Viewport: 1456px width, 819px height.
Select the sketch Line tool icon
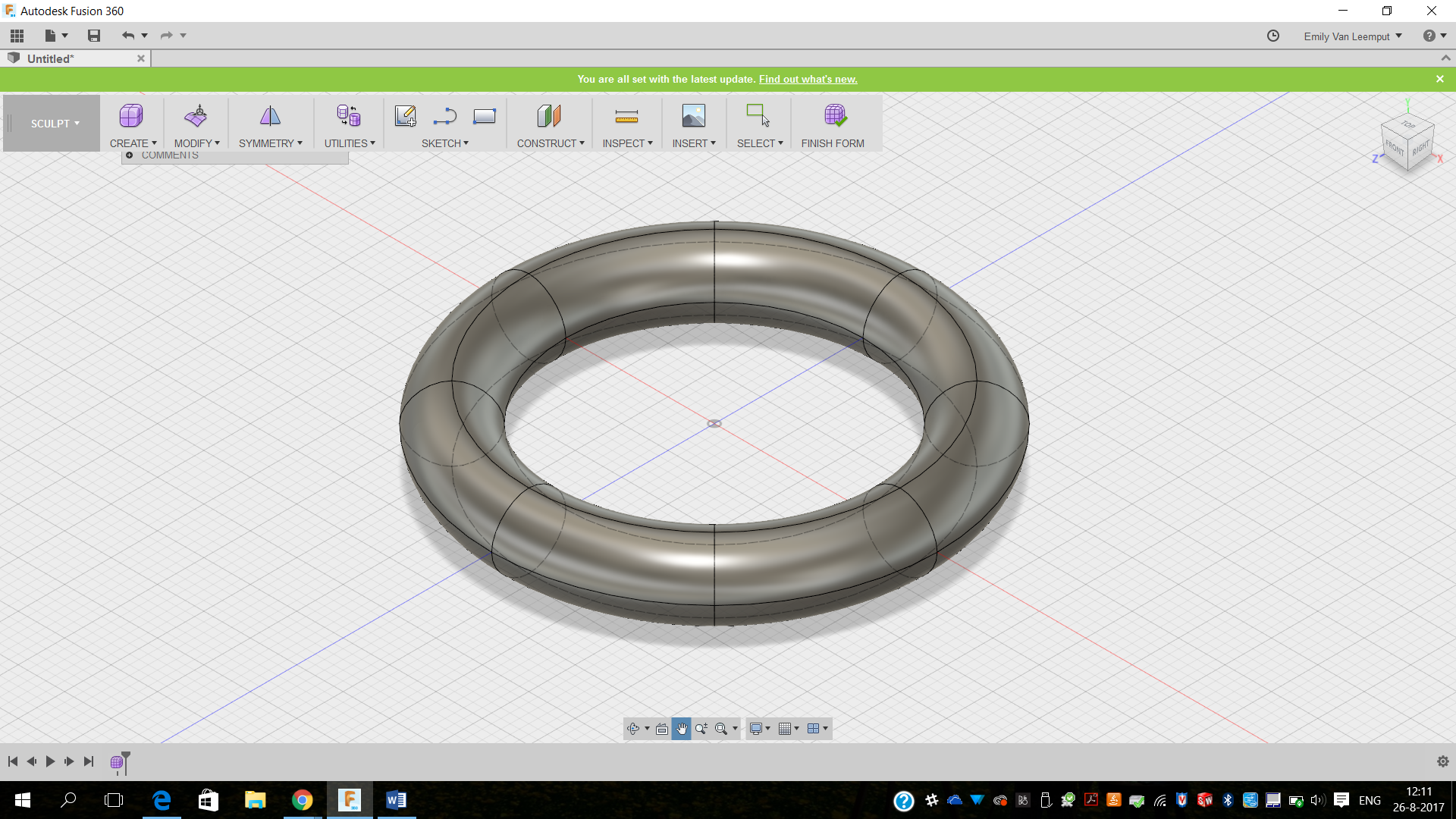pyautogui.click(x=445, y=116)
